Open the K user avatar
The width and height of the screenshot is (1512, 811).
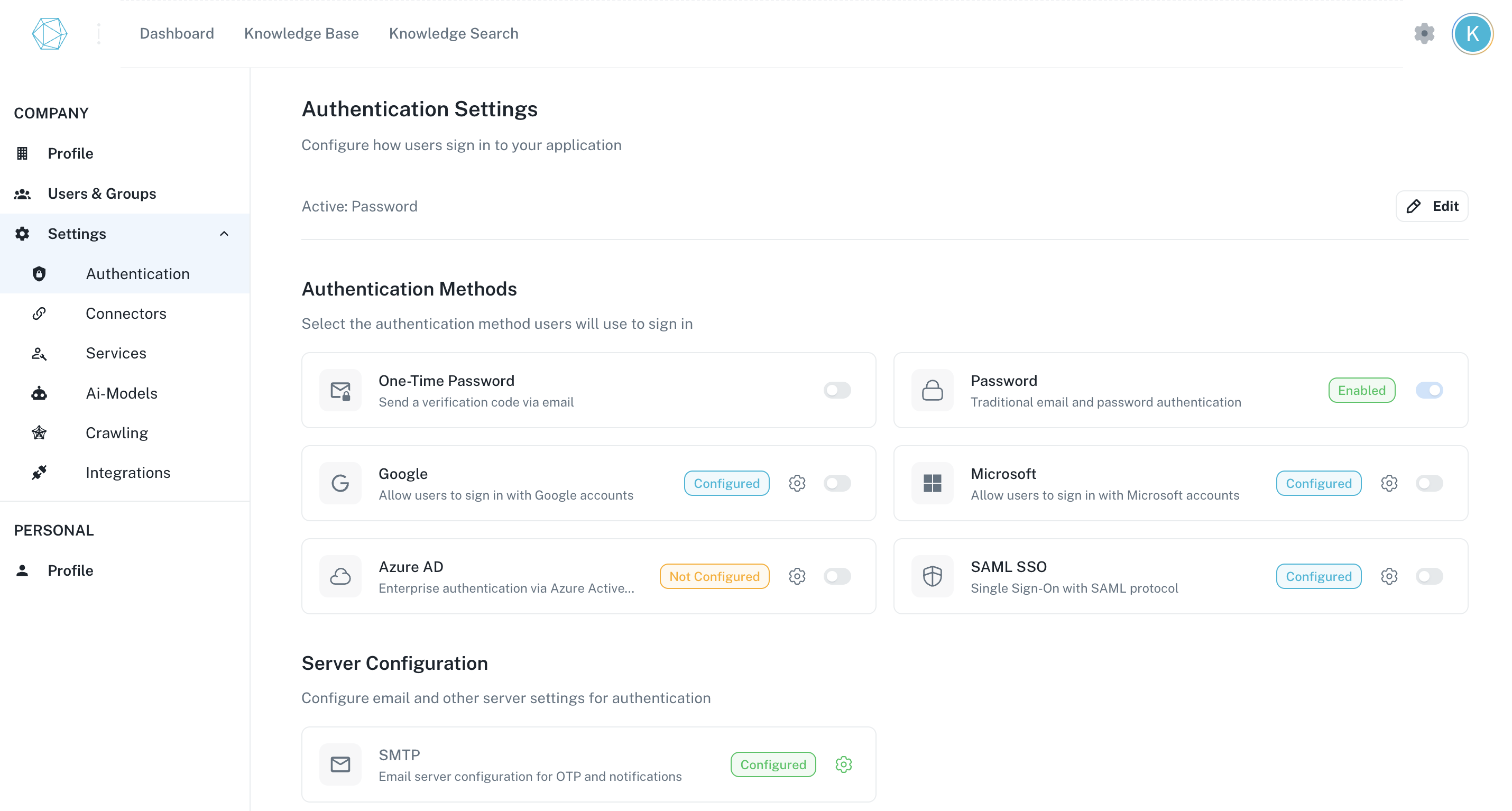(x=1472, y=33)
